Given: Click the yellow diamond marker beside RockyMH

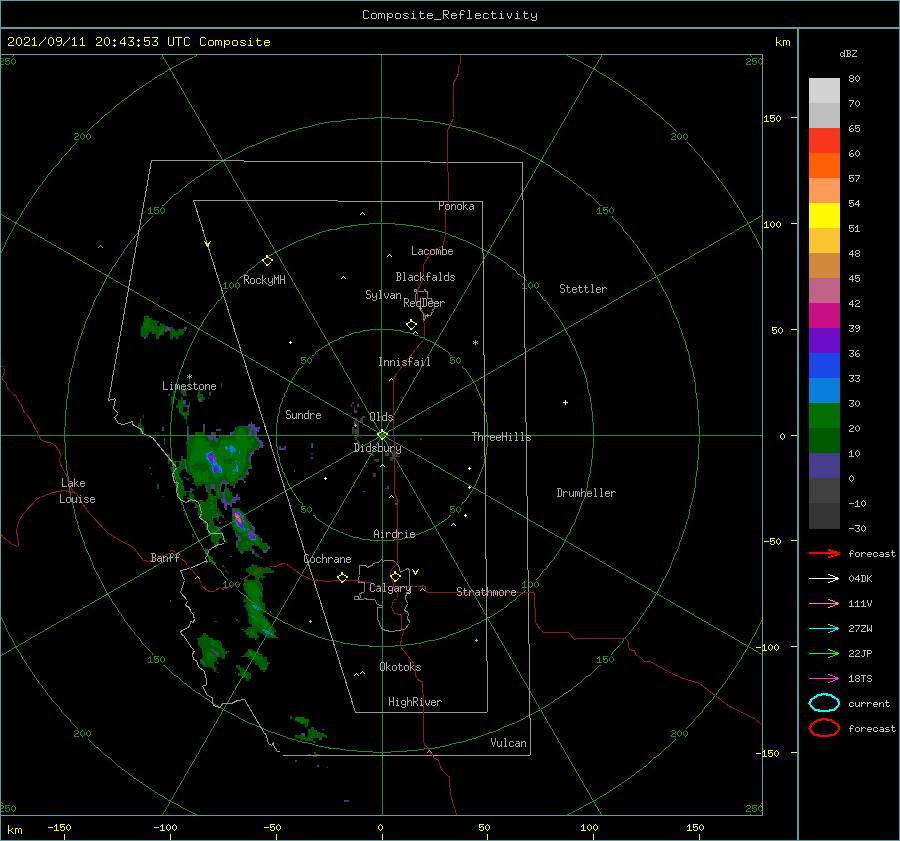Looking at the screenshot, I should coord(267,261).
